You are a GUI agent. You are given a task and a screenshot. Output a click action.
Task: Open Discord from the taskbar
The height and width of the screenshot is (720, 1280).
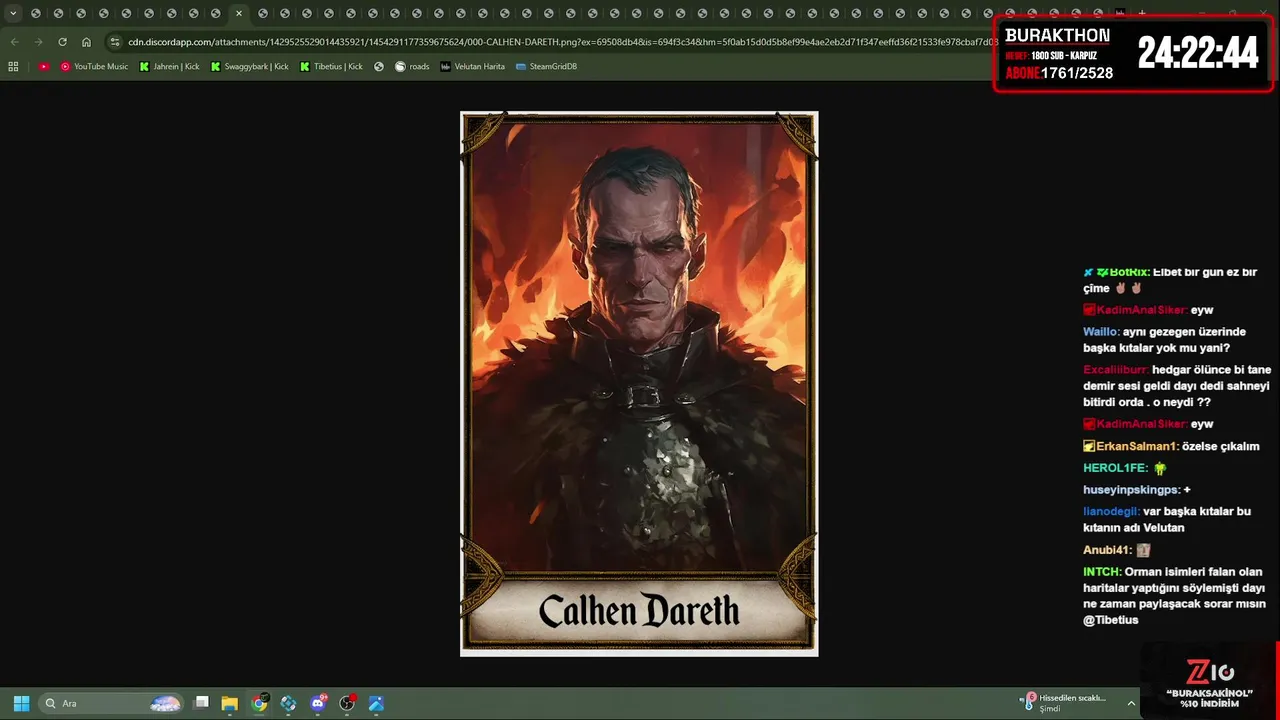tap(318, 703)
